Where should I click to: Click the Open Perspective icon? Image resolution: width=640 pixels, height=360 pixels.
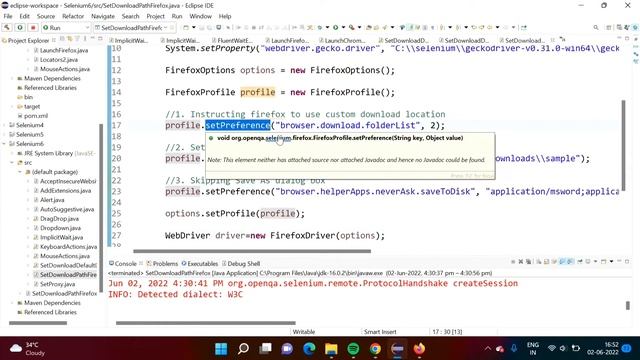tap(609, 27)
